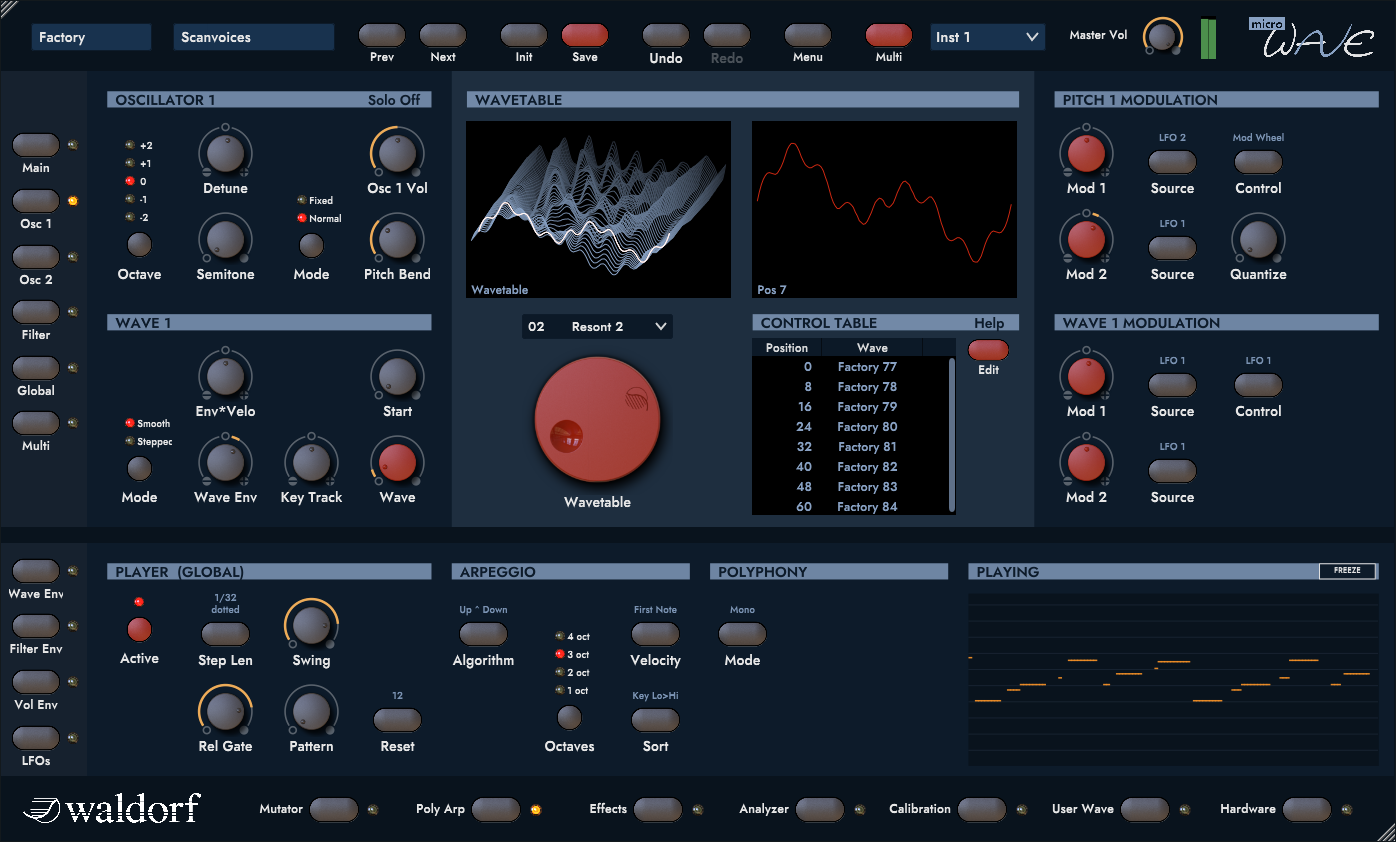The height and width of the screenshot is (842, 1396).
Task: Click the Key Track knob
Action: tap(311, 462)
